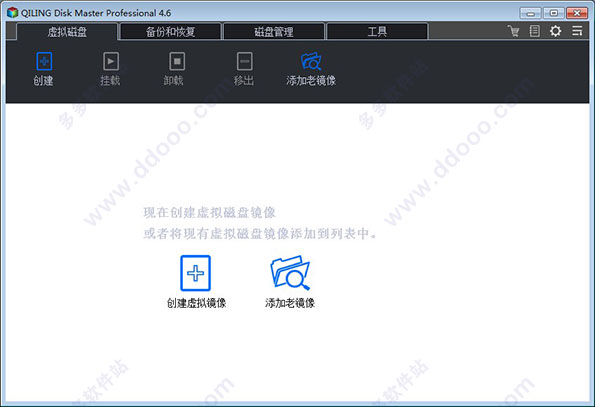
Task: Switch to the 虚拟磁盘 tab
Action: [67, 31]
